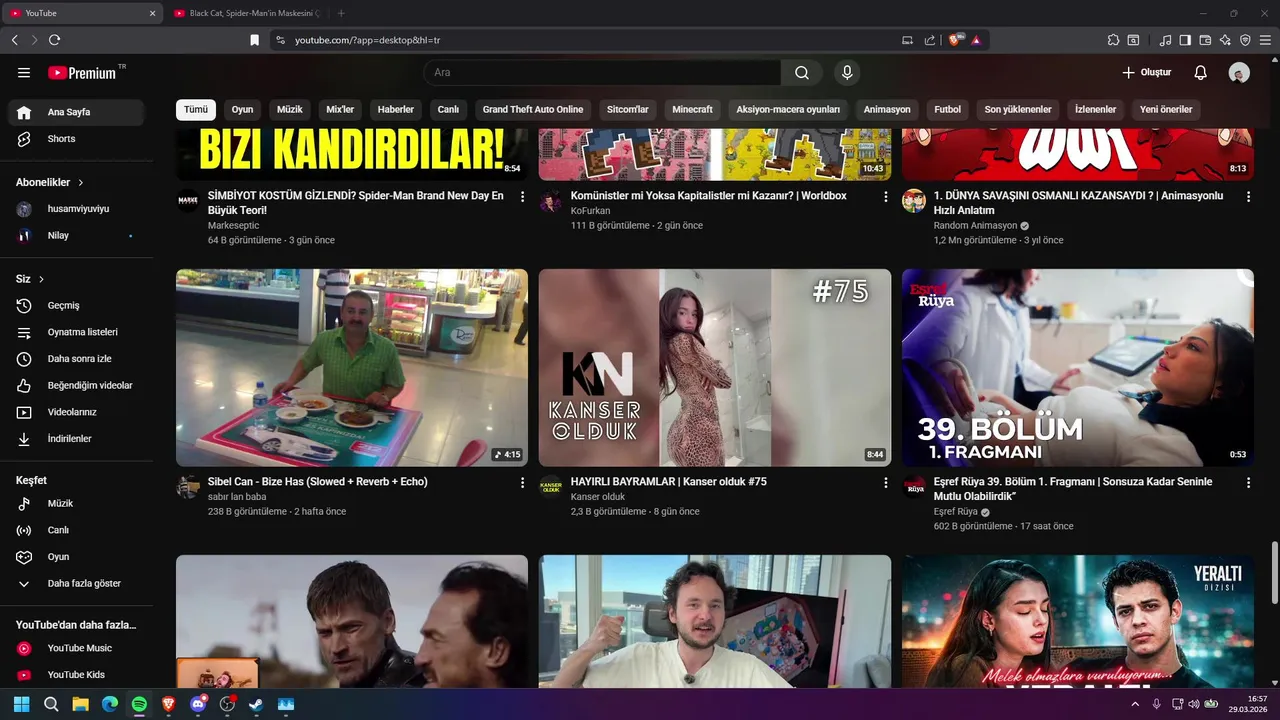Screen dimensions: 1280x720
Task: Reload the page in browser
Action: click(54, 40)
